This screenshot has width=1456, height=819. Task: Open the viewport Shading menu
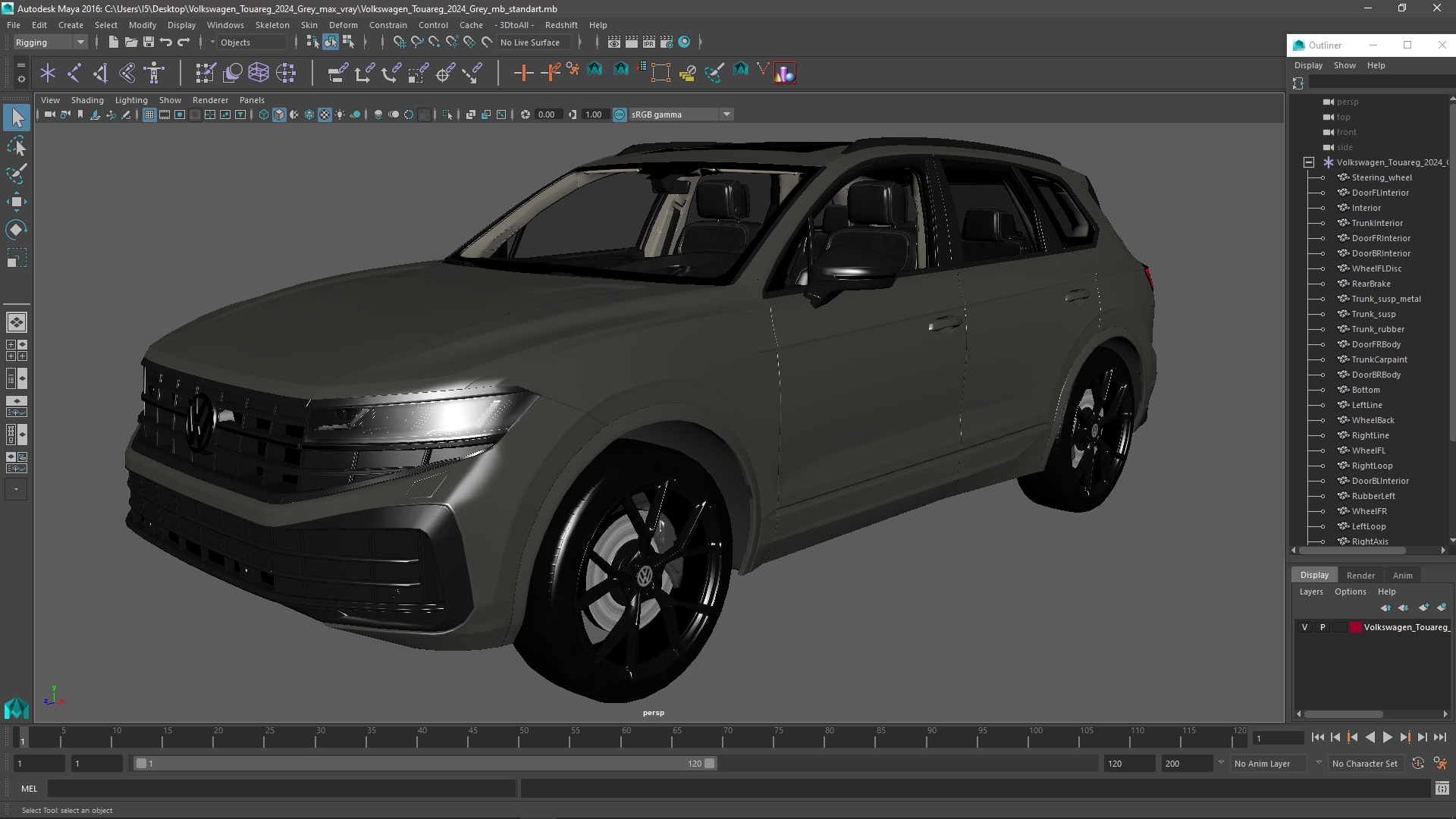point(87,100)
